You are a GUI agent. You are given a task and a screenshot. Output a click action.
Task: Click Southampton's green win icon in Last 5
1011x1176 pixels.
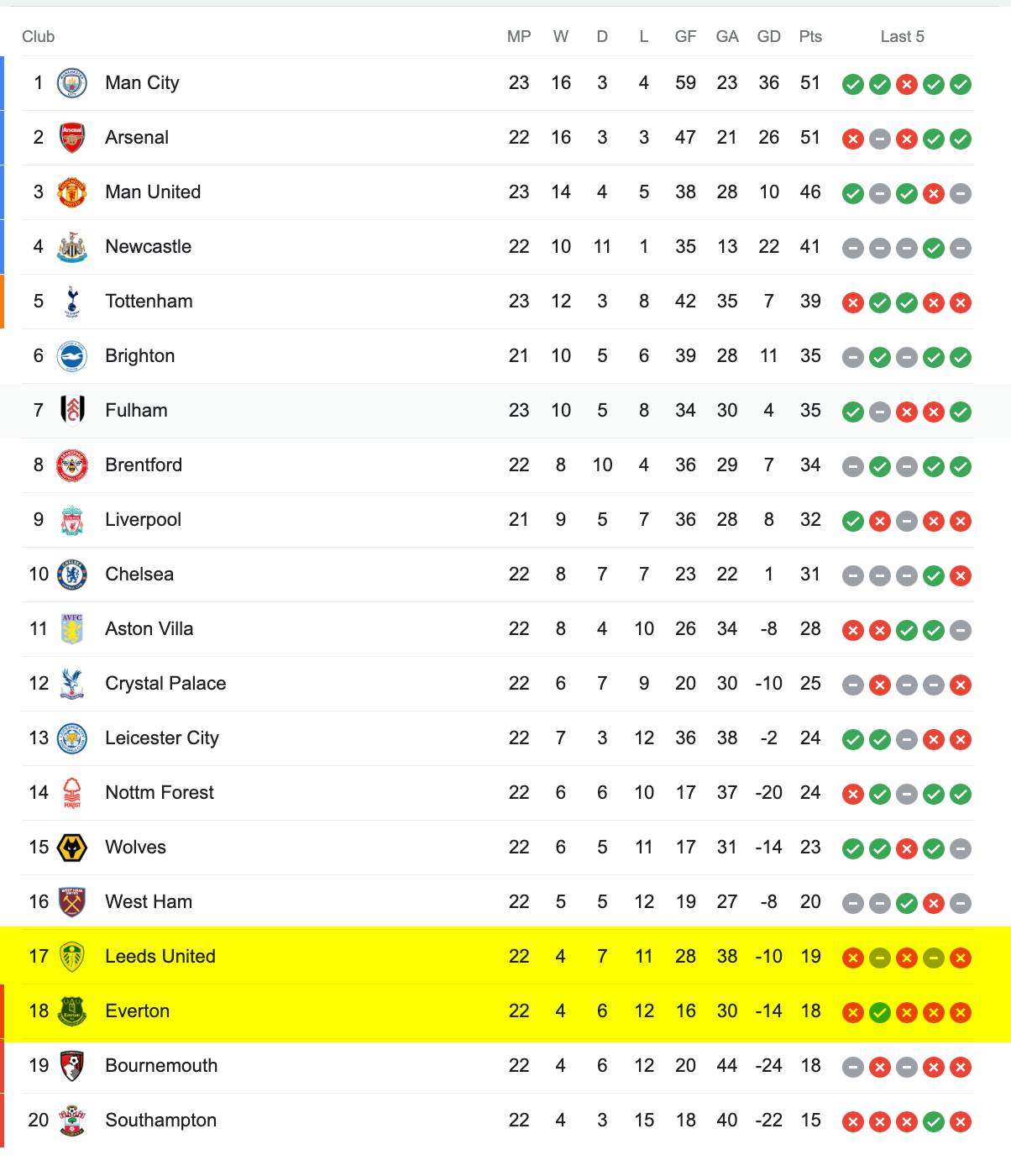(933, 1121)
